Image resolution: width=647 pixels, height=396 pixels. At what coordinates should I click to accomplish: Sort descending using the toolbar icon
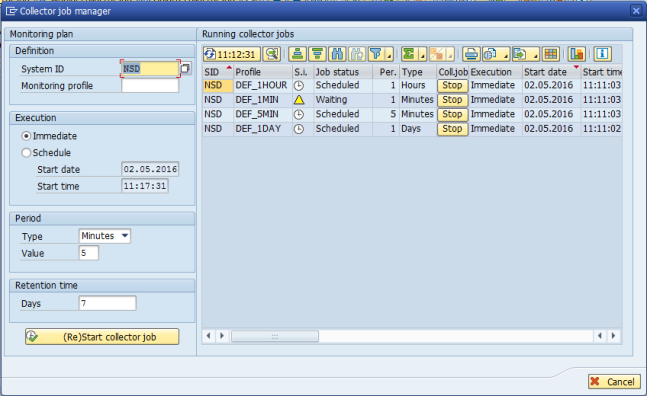point(317,54)
